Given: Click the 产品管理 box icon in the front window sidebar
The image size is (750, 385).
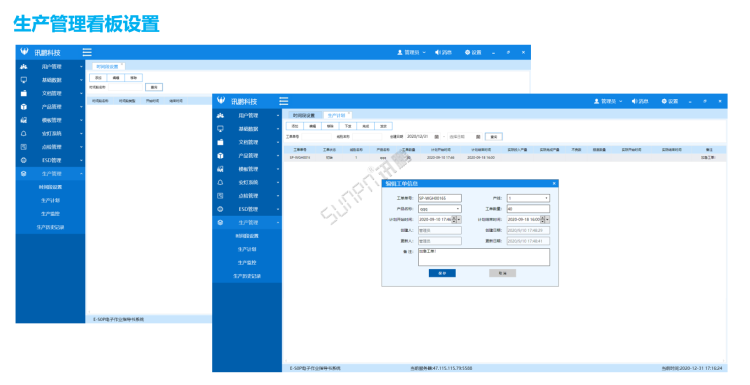Looking at the screenshot, I should point(221,155).
